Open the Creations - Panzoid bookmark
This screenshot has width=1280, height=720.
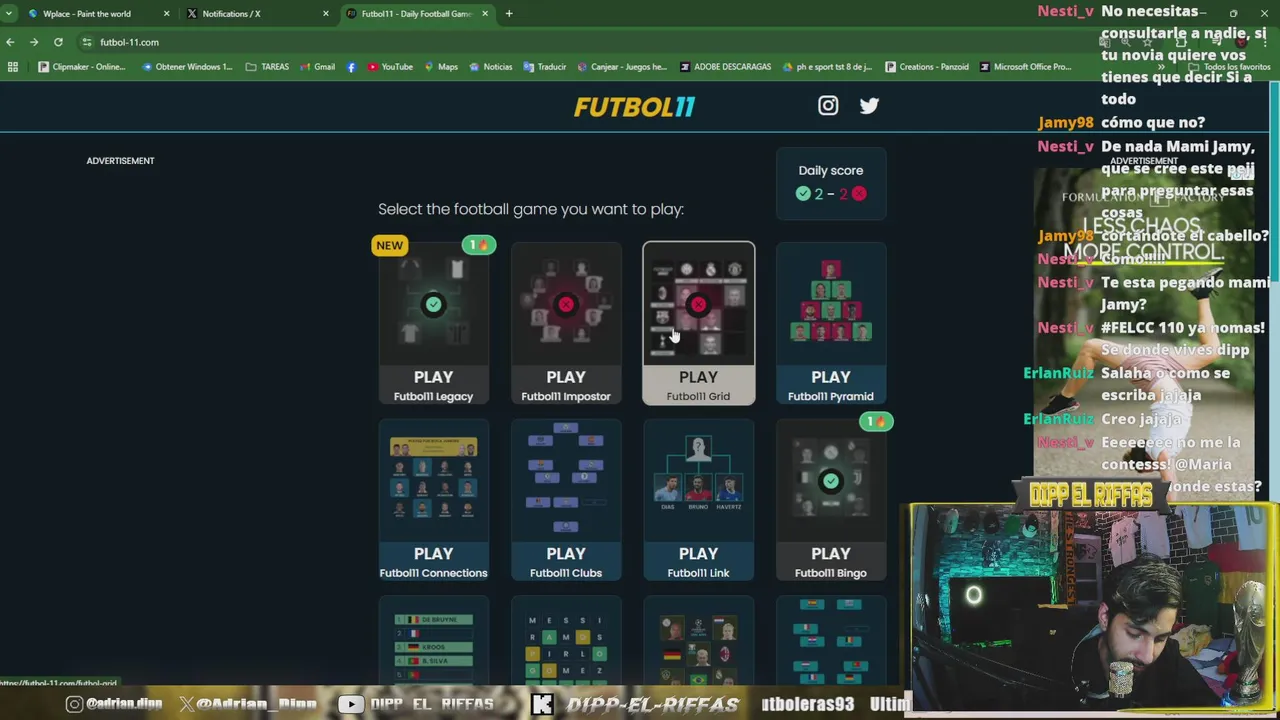point(927,67)
